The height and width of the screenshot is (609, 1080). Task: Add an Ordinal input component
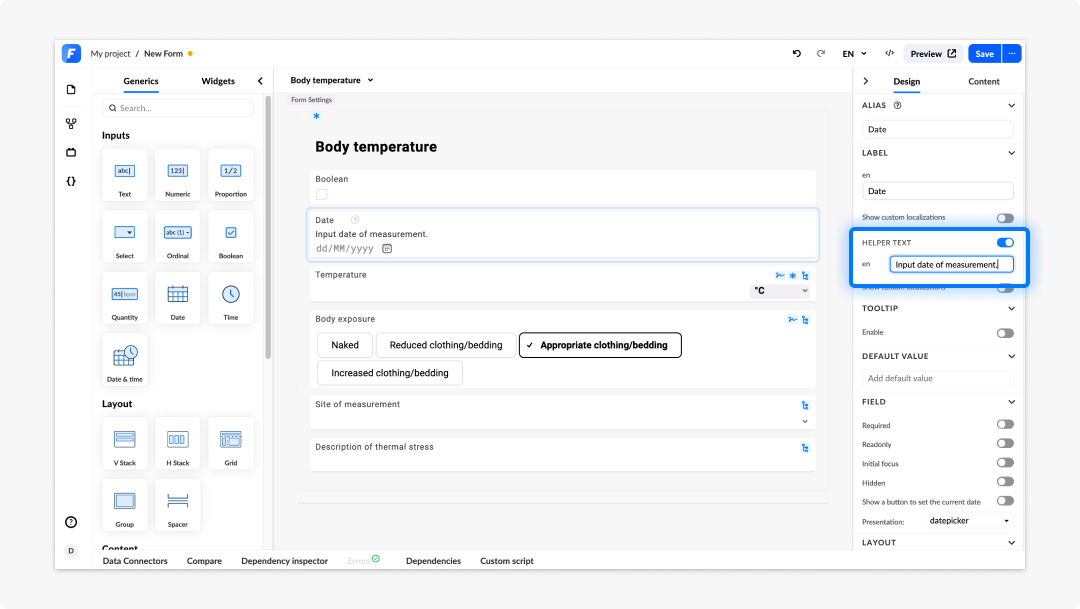point(178,237)
